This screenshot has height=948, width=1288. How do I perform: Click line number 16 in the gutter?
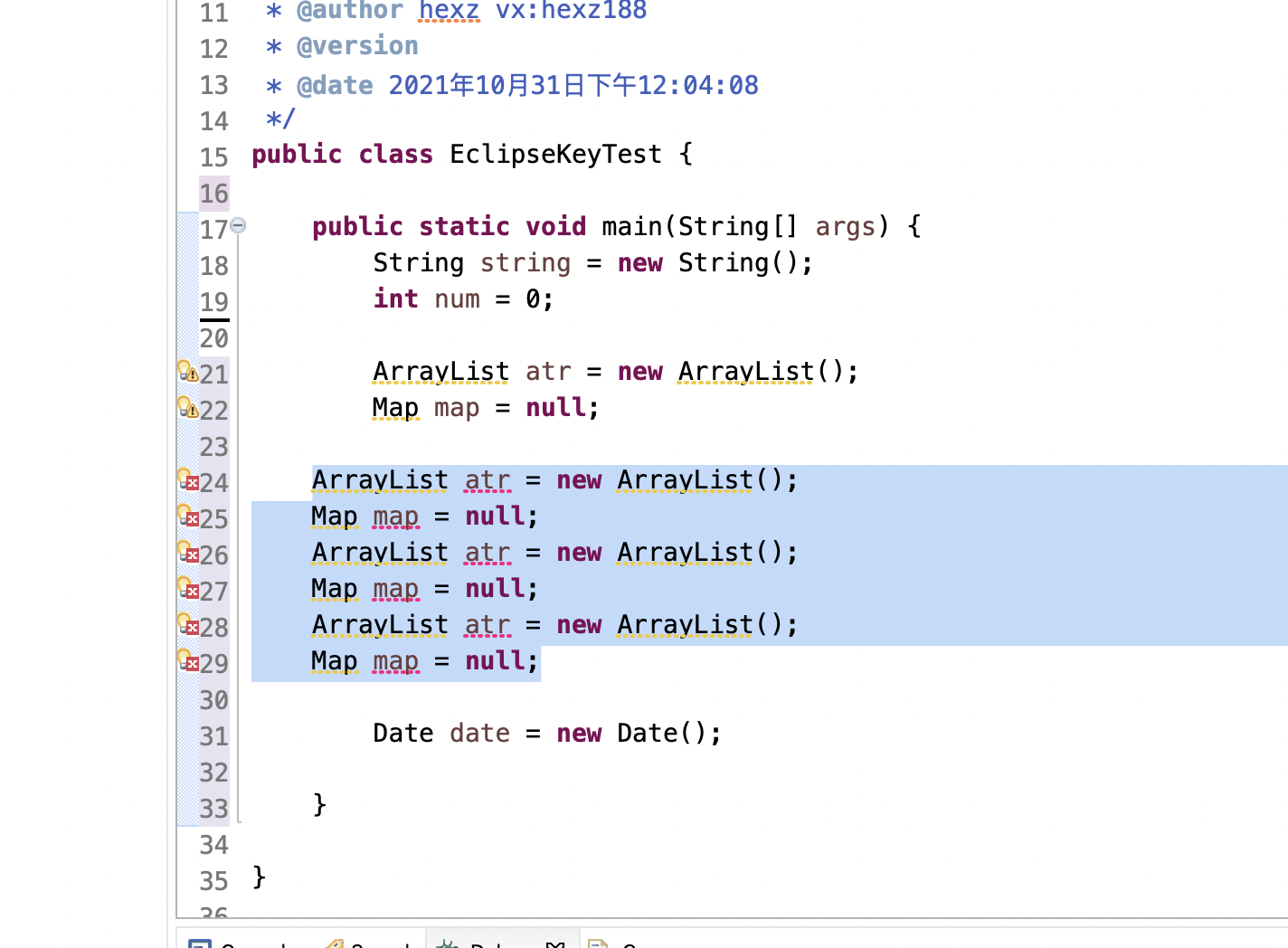click(213, 193)
